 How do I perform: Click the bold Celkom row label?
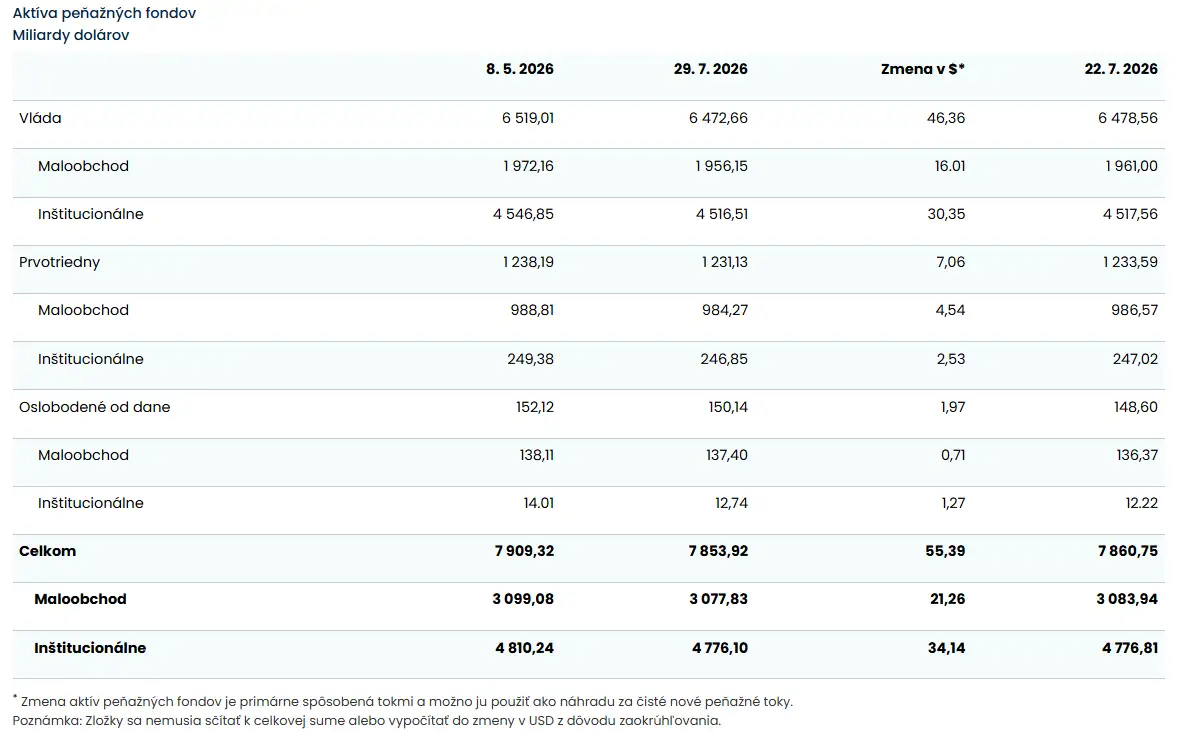pos(47,551)
